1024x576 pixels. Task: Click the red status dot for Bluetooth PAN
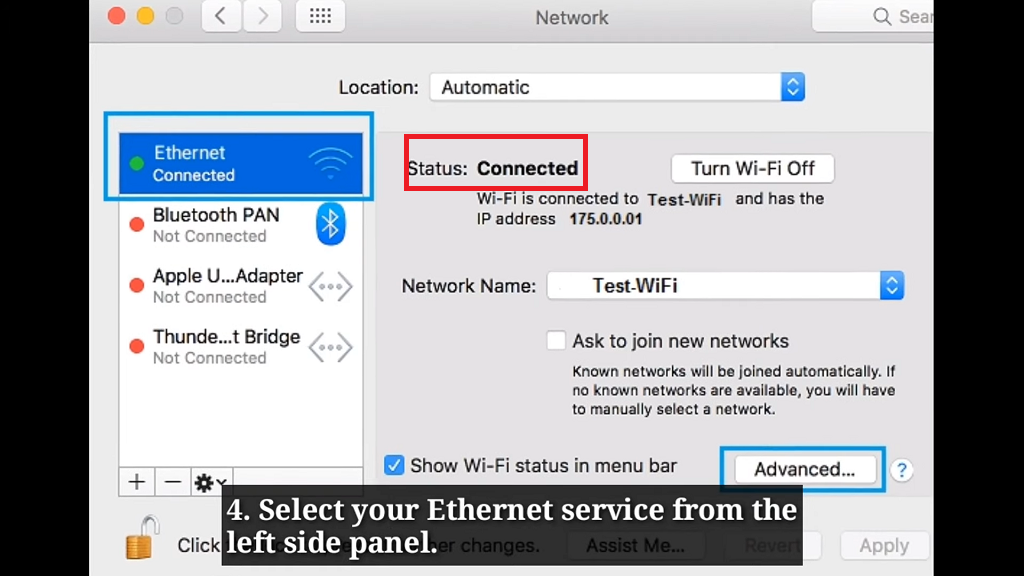[136, 225]
